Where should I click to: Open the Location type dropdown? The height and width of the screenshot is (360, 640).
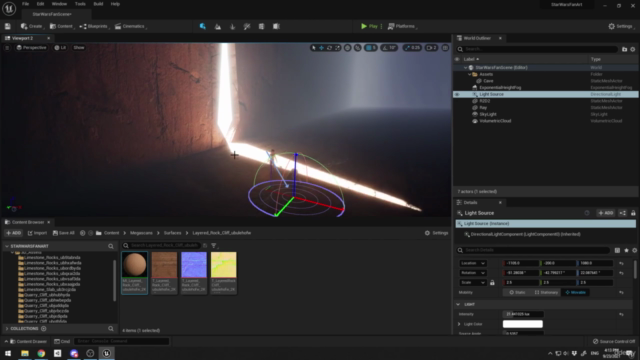(473, 263)
